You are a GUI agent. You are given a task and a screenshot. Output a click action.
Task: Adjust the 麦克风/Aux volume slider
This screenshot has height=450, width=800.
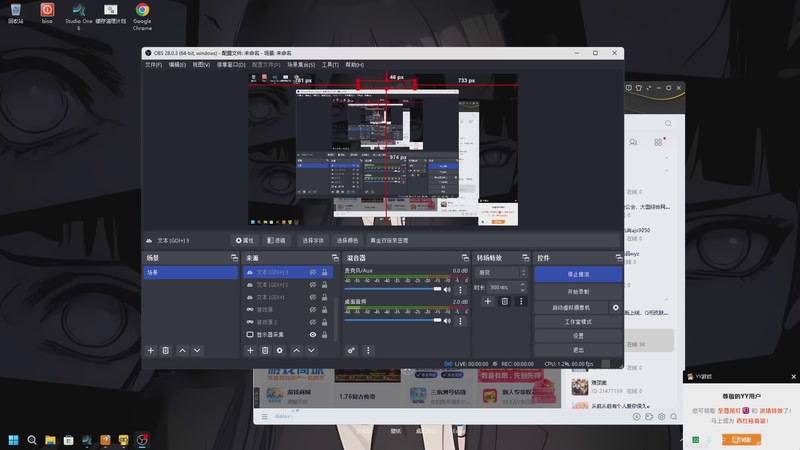coord(393,289)
